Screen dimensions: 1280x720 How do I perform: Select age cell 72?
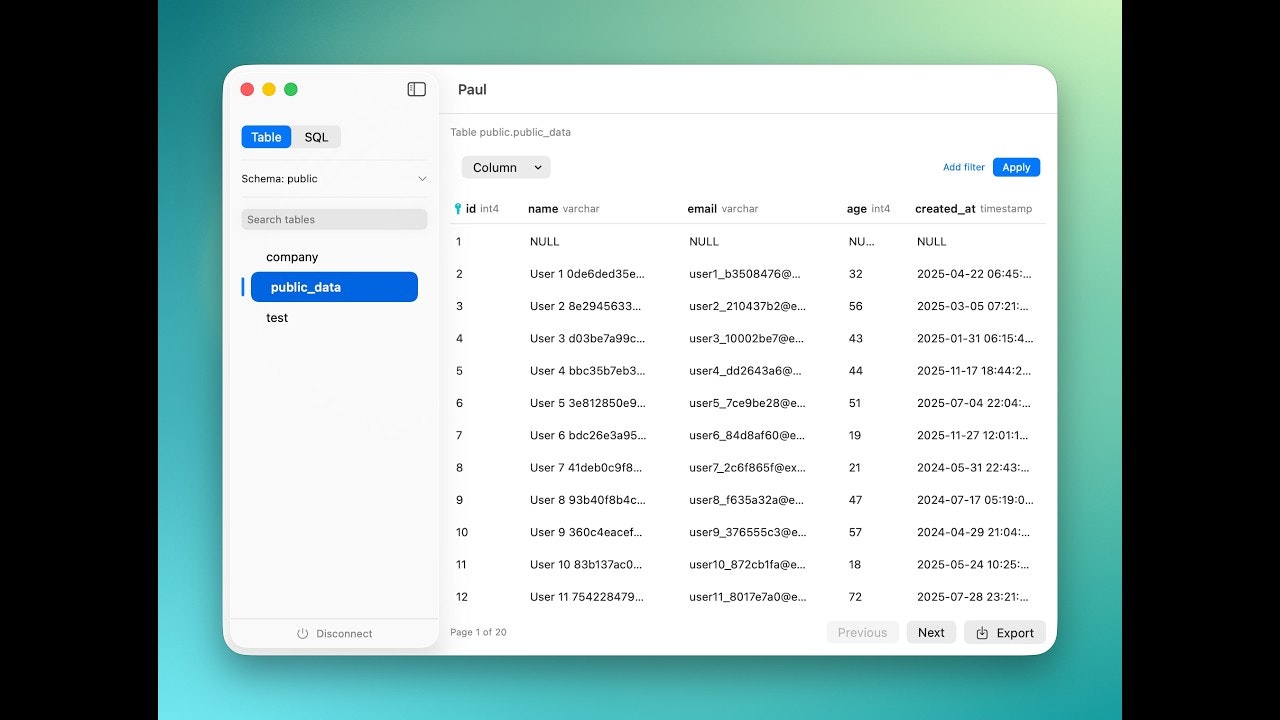[x=855, y=597]
